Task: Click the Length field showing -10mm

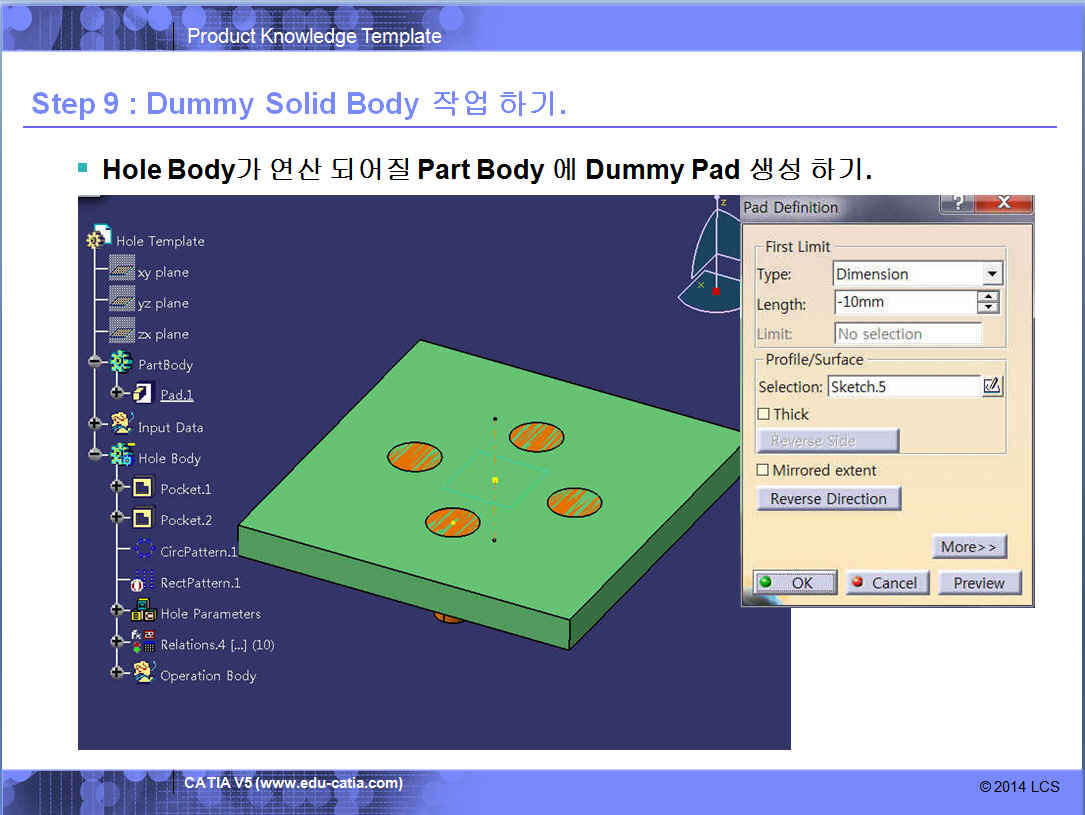Action: click(905, 302)
